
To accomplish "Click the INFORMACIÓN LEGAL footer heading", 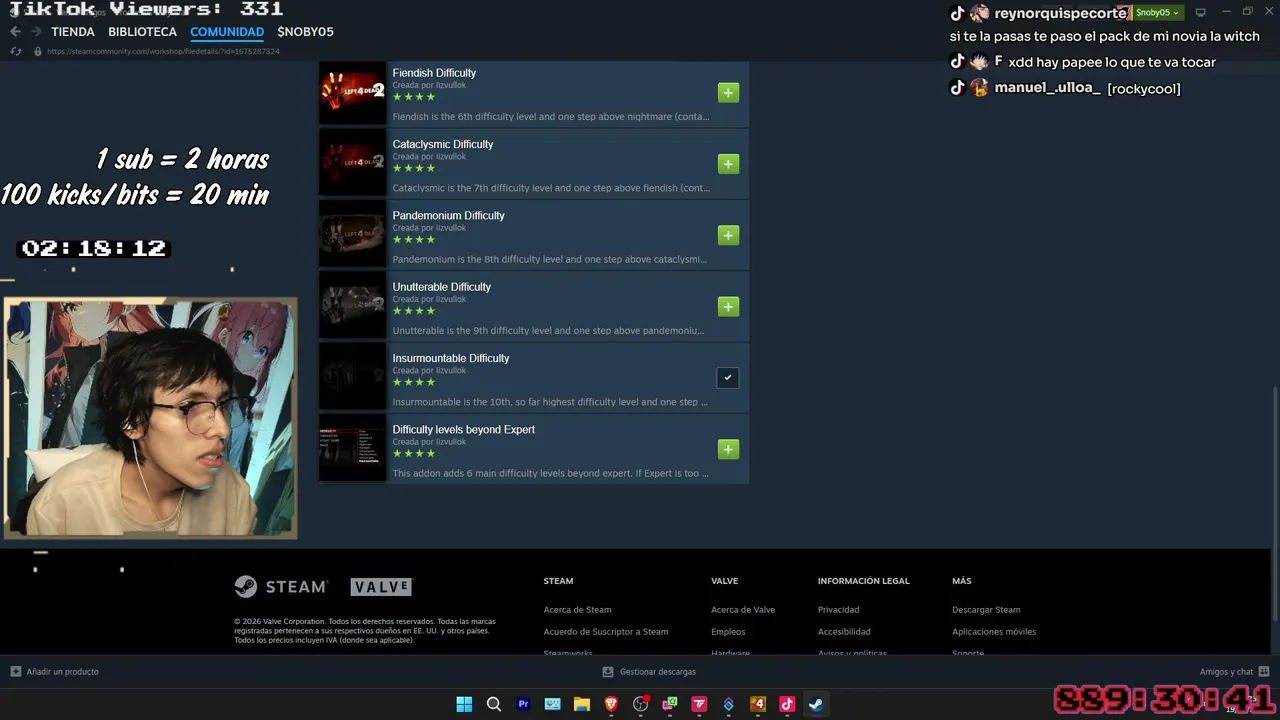I will (863, 581).
